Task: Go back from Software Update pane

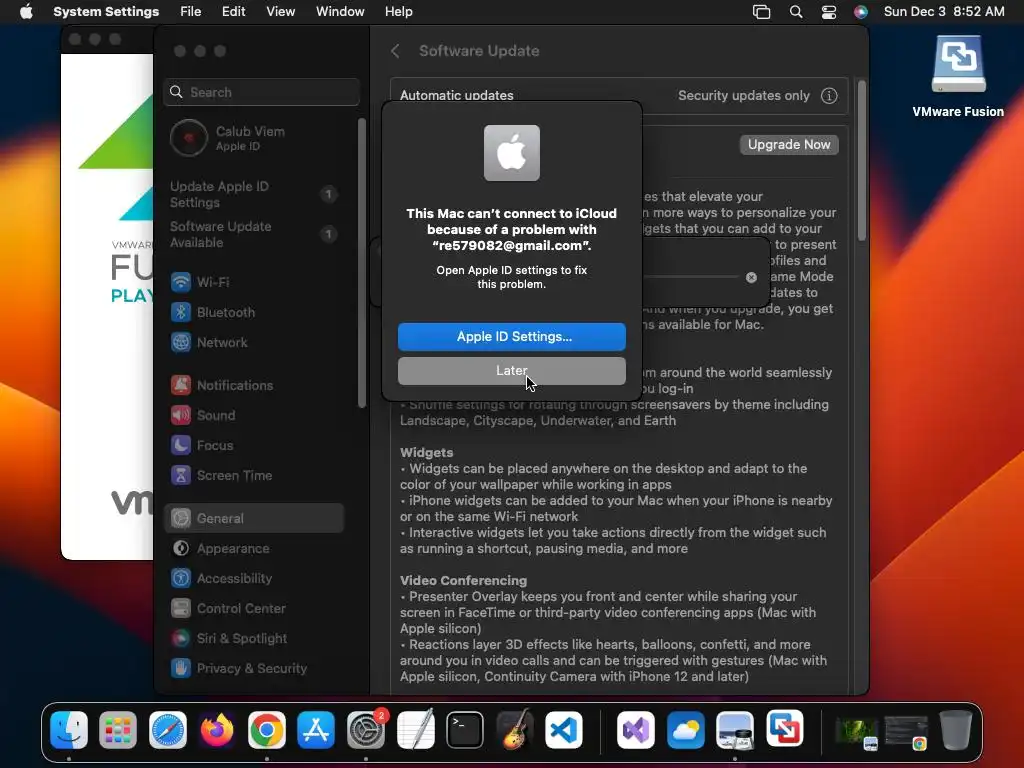Action: (x=395, y=51)
